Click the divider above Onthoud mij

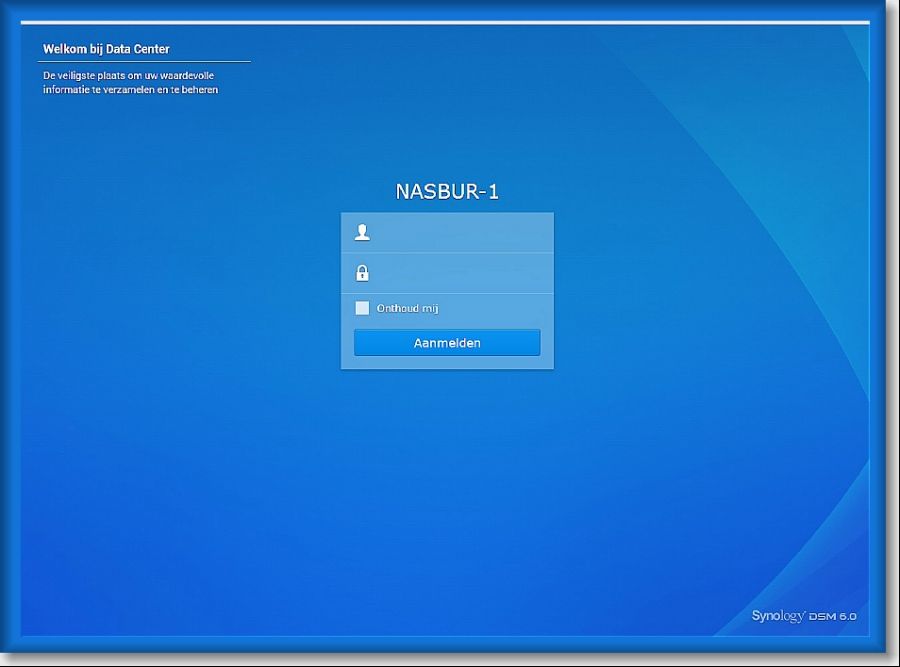[447, 293]
